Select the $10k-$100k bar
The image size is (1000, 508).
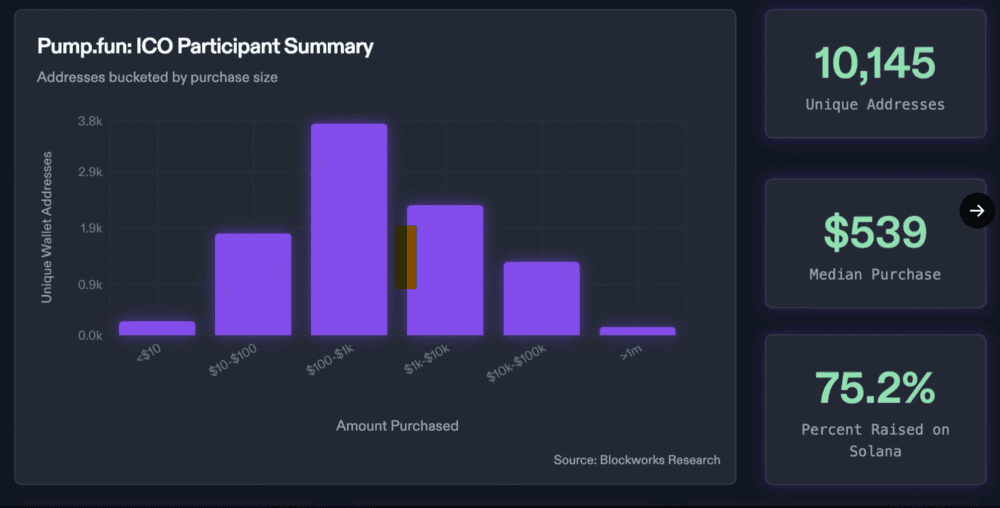541,298
